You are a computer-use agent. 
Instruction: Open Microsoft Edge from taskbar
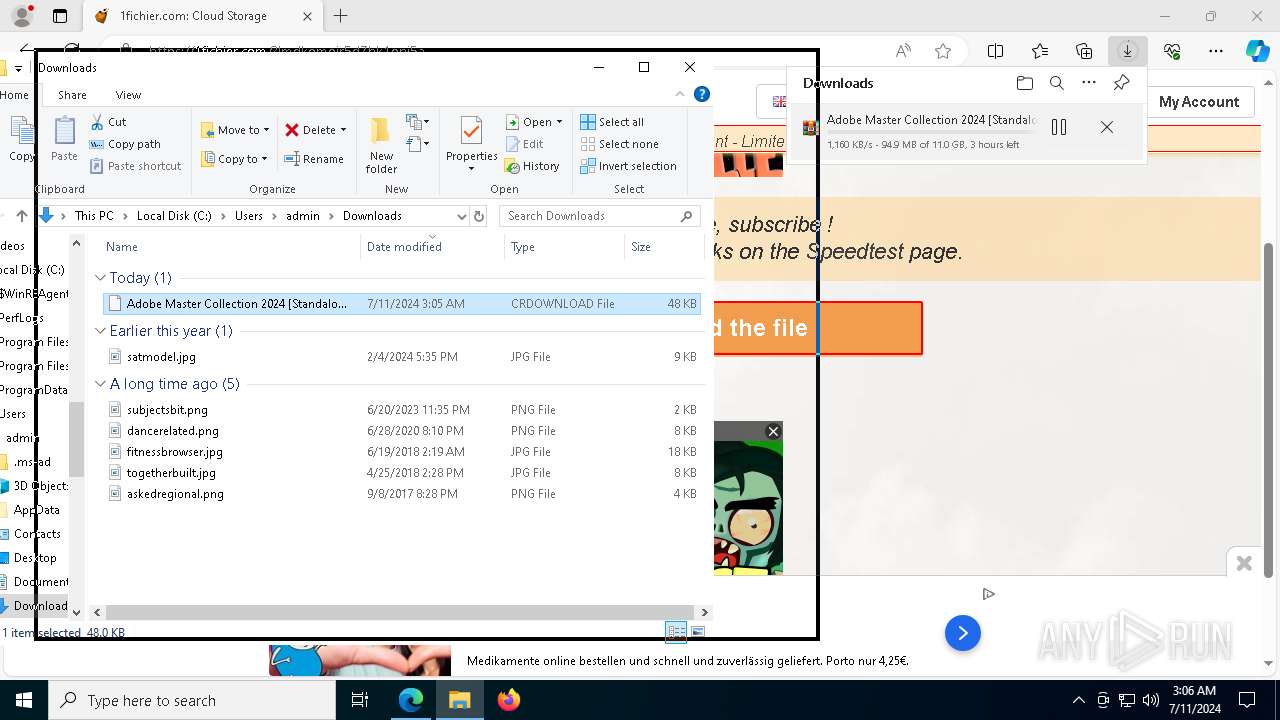(411, 700)
